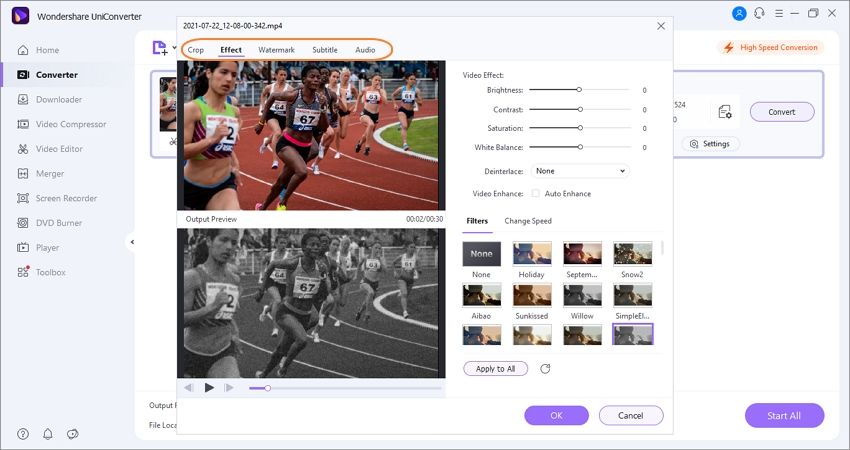
Task: Select the highlighted grayscale filter thumbnail
Action: coord(633,334)
